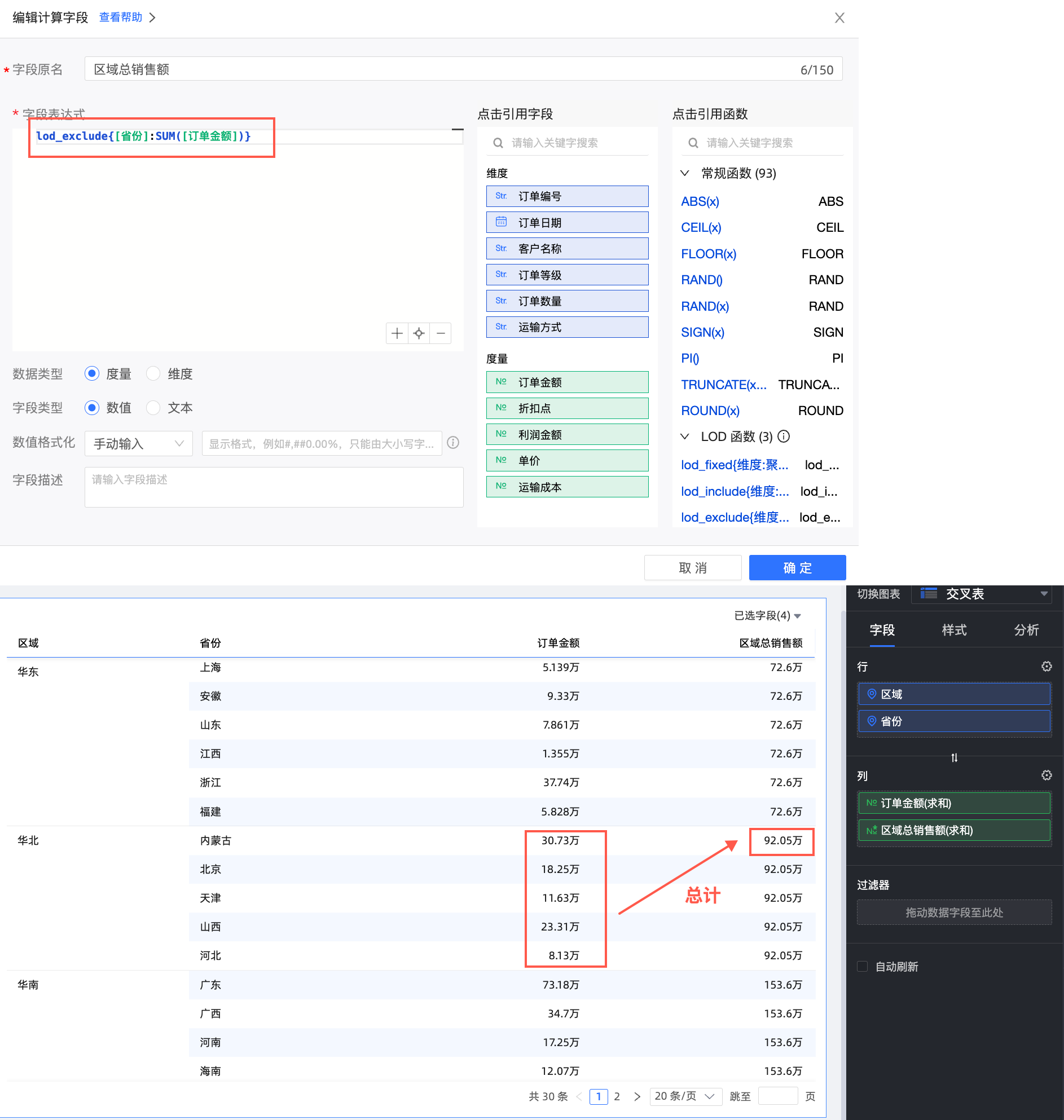Click the 区域总销售额 column header

pyautogui.click(x=771, y=643)
